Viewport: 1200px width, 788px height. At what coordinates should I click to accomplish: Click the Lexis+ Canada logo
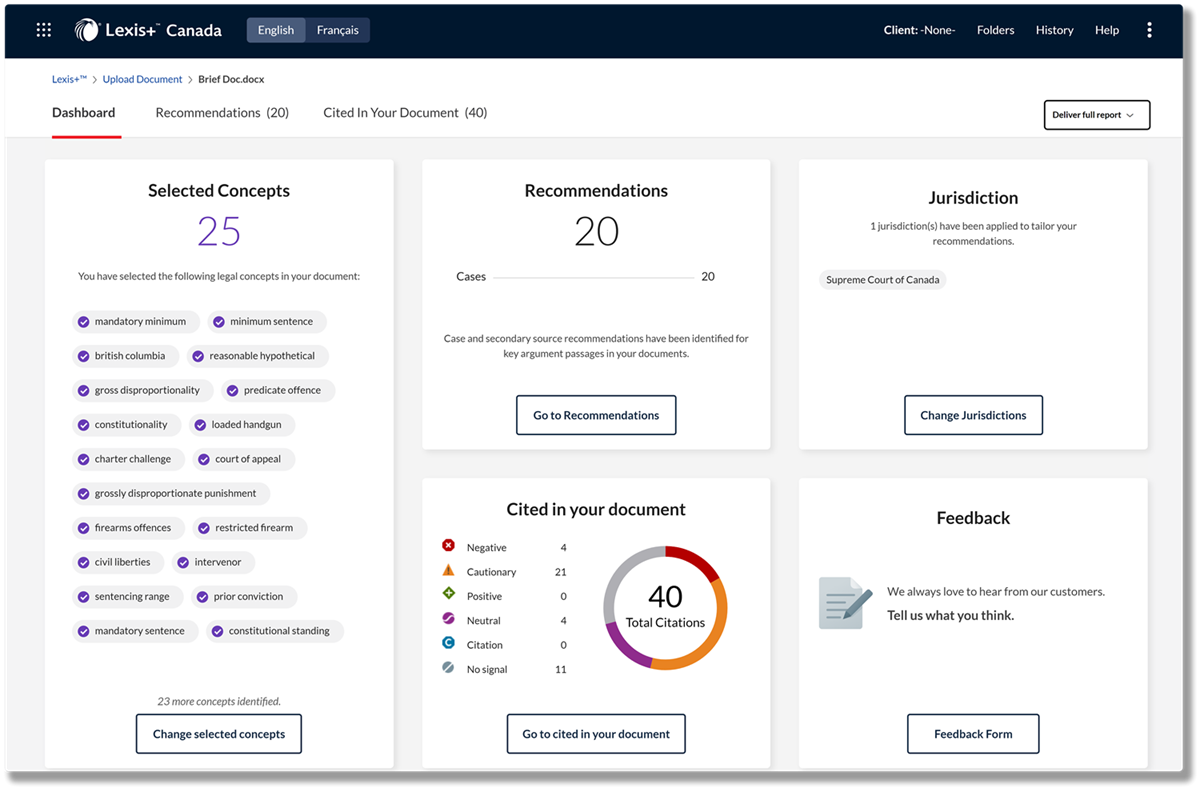click(148, 30)
